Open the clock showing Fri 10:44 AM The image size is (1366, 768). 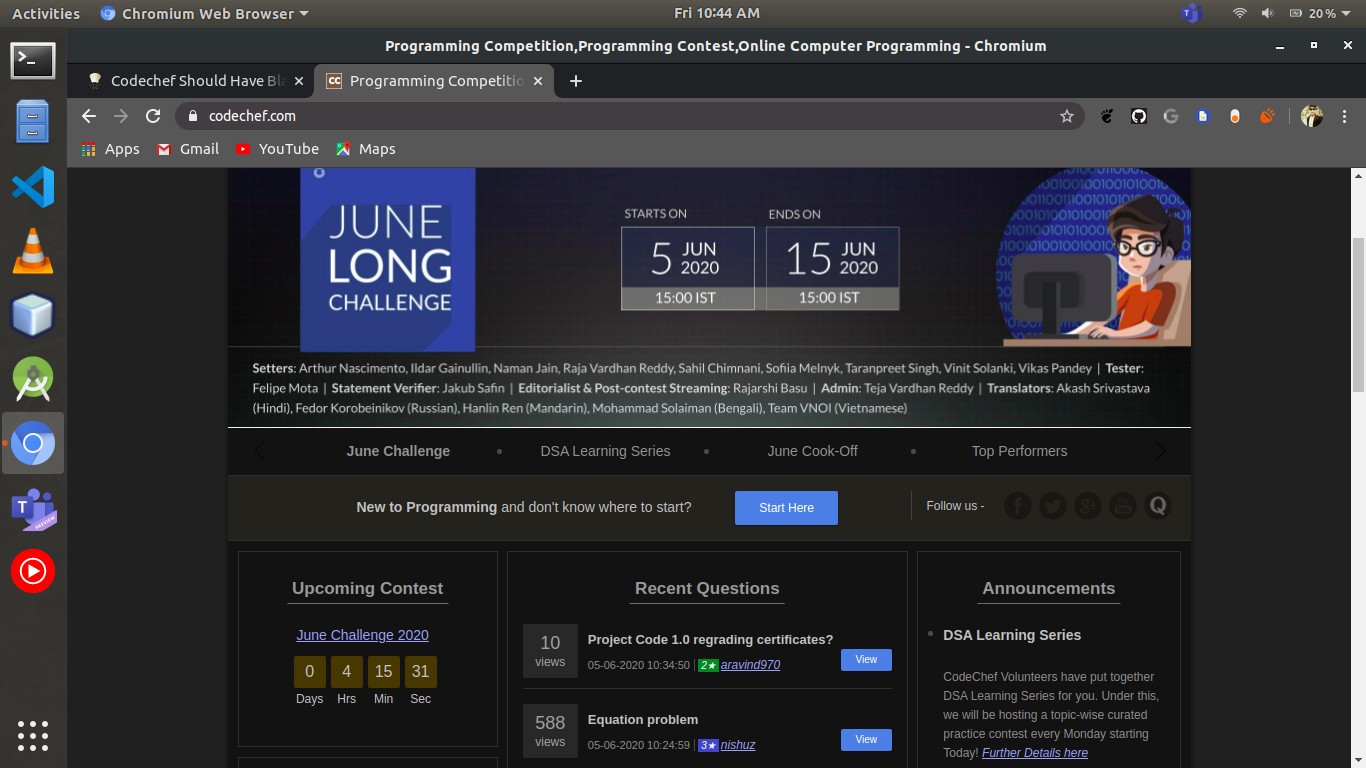[x=717, y=13]
